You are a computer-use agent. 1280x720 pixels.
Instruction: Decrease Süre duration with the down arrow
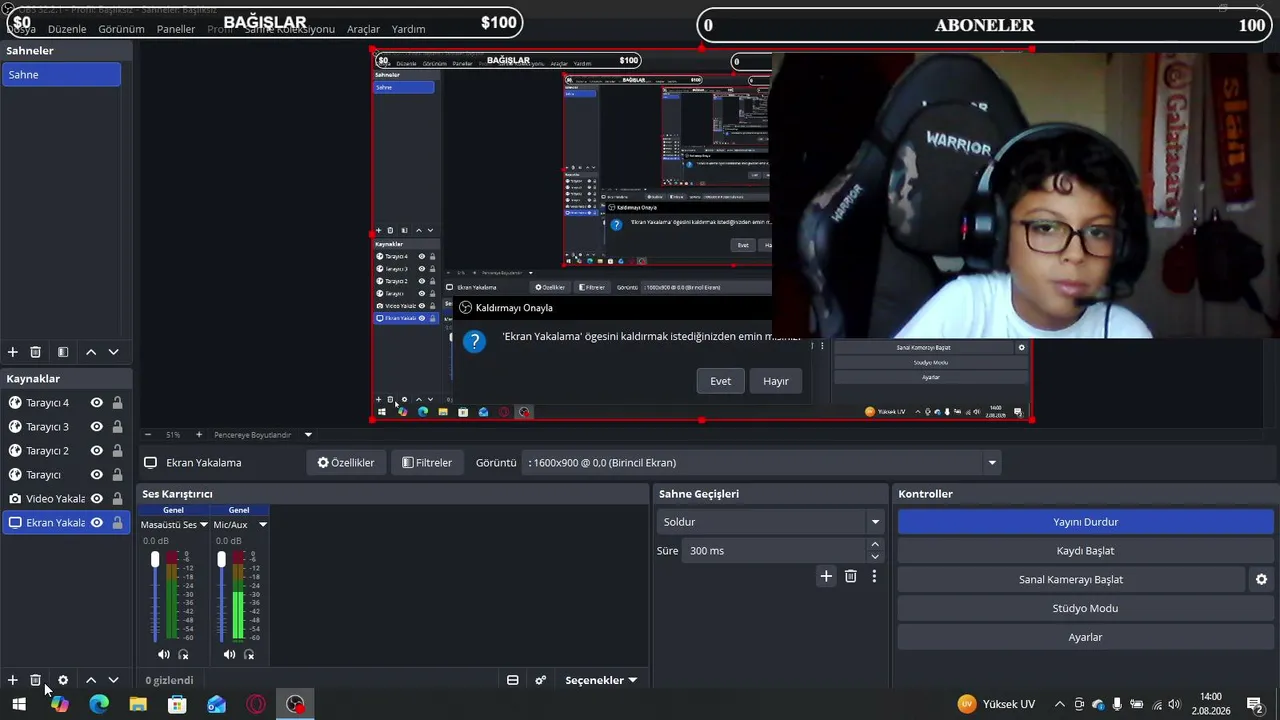click(x=875, y=557)
